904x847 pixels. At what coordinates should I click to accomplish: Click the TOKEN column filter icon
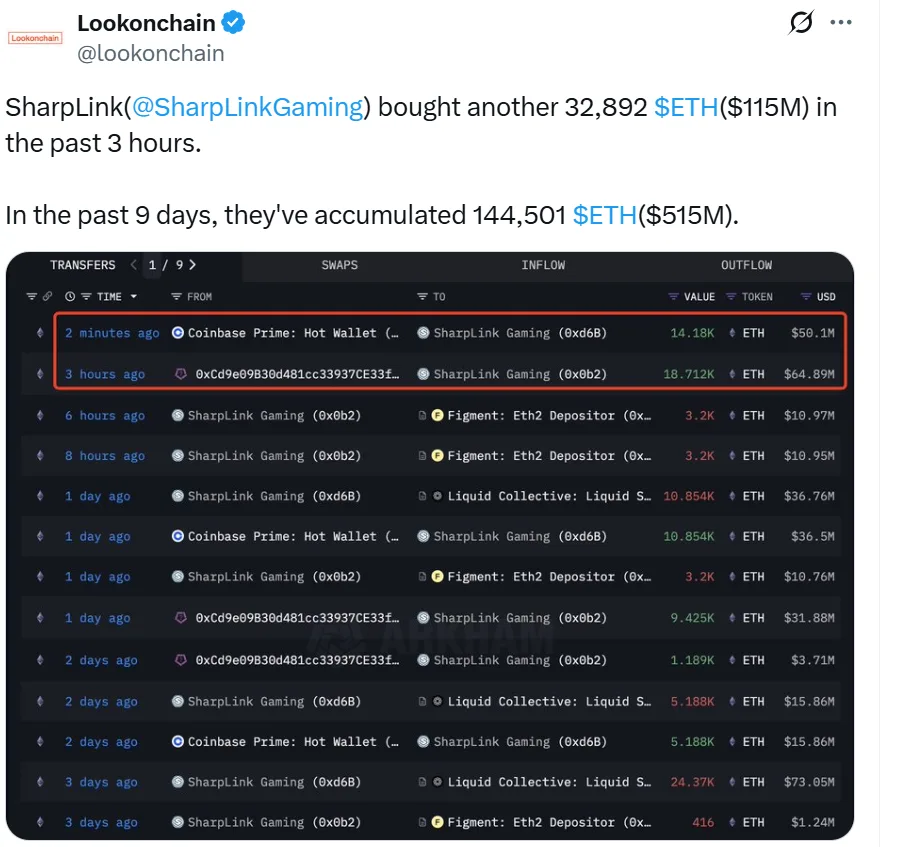pos(732,297)
